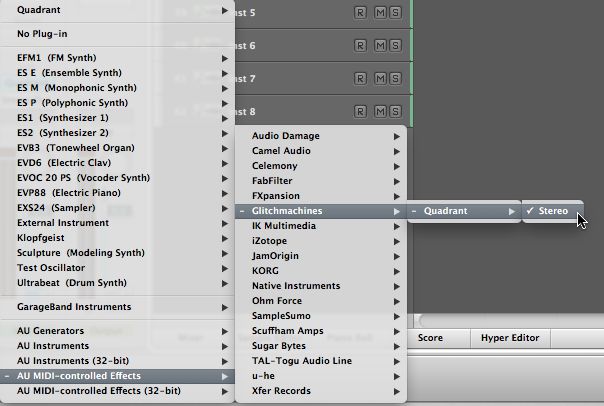Viewport: 604px width, 406px height.
Task: Mute track Inst 8
Action: pyautogui.click(x=380, y=112)
